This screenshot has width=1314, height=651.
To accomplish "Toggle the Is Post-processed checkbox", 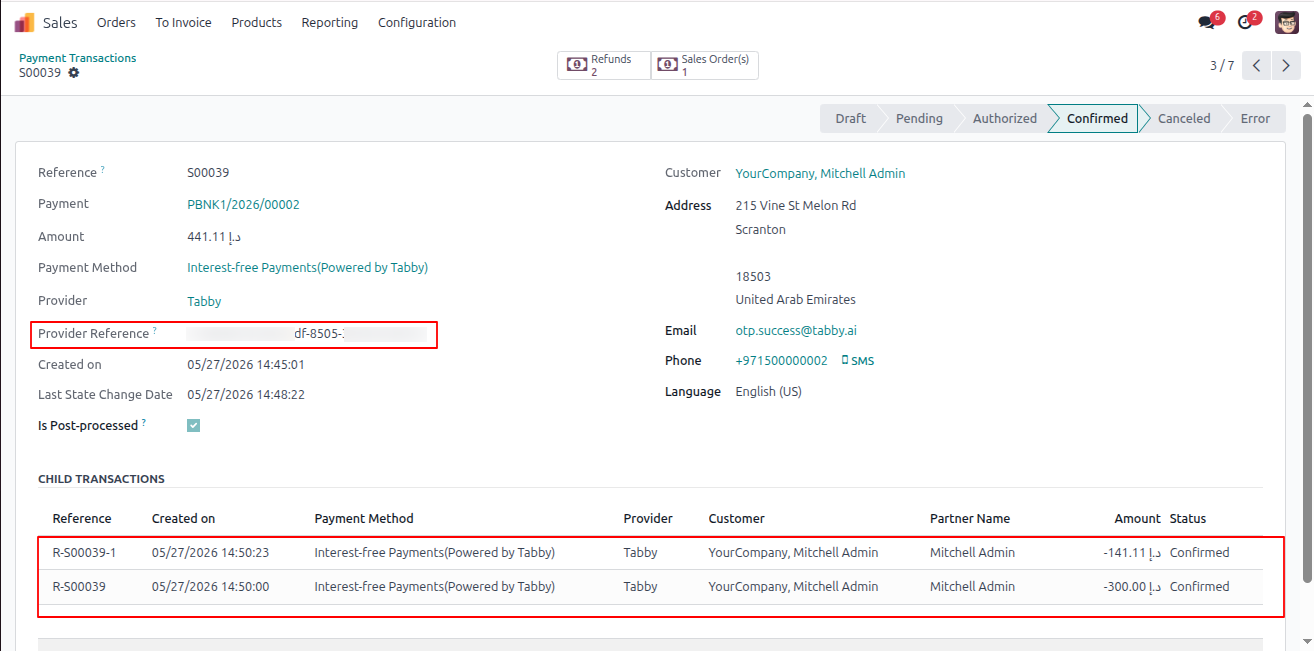I will [193, 425].
